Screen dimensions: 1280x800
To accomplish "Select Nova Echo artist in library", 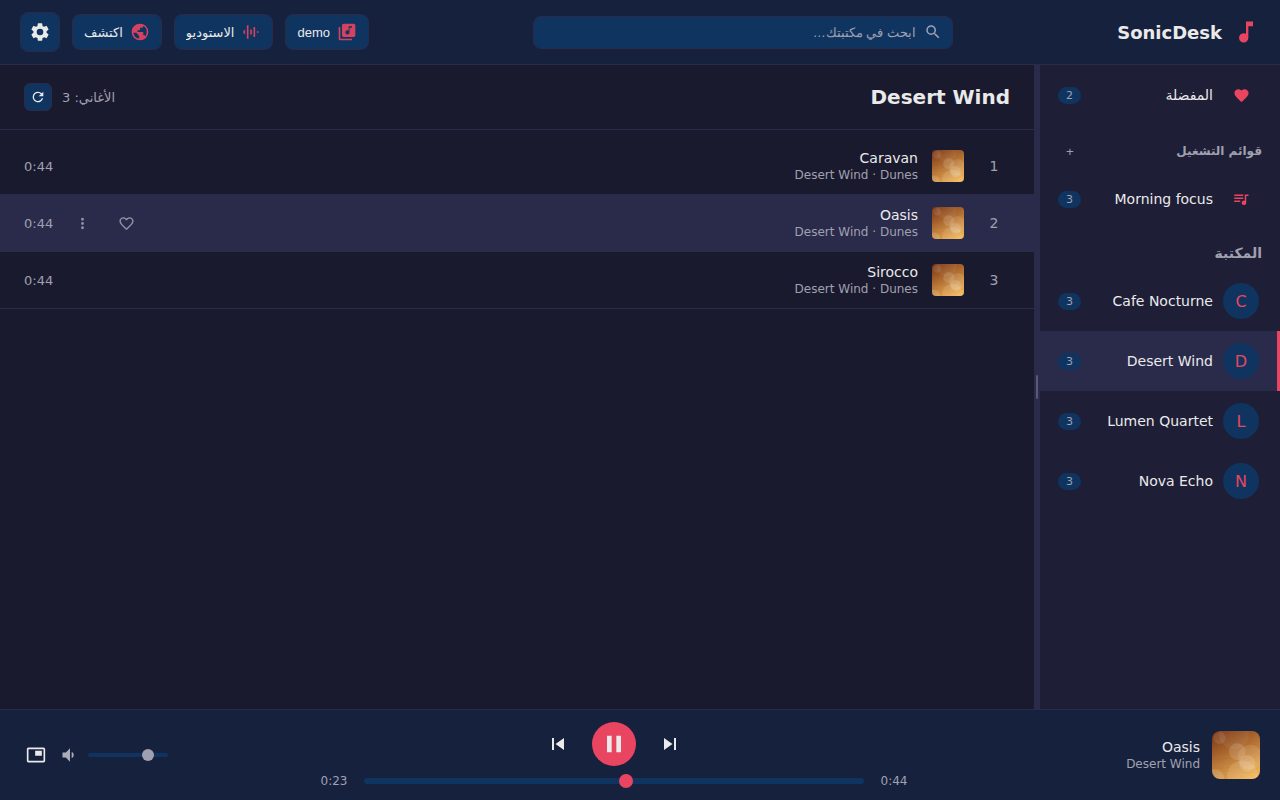I will 1159,481.
